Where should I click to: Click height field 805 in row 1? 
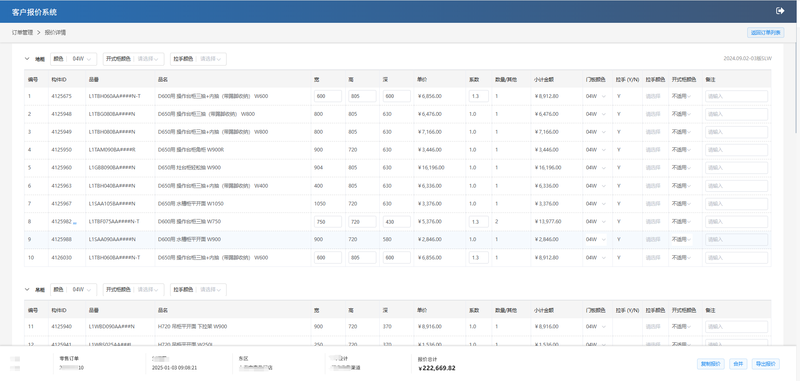pyautogui.click(x=362, y=96)
